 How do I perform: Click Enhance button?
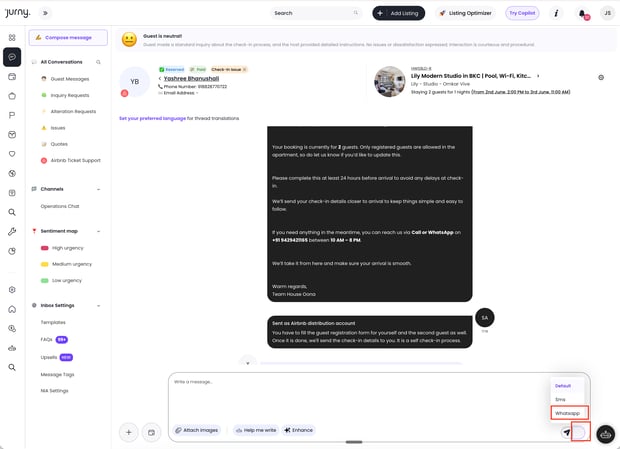pyautogui.click(x=299, y=430)
